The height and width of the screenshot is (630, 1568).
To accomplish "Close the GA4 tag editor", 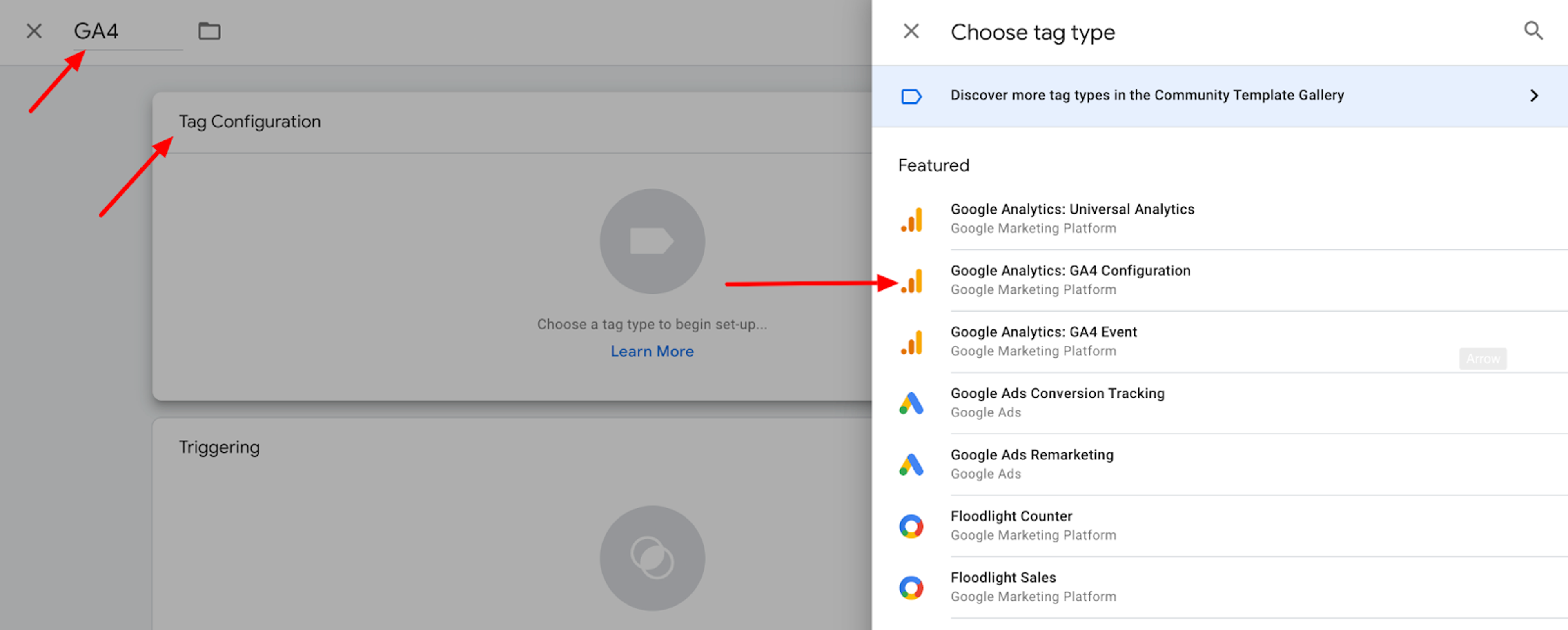I will coord(34,31).
